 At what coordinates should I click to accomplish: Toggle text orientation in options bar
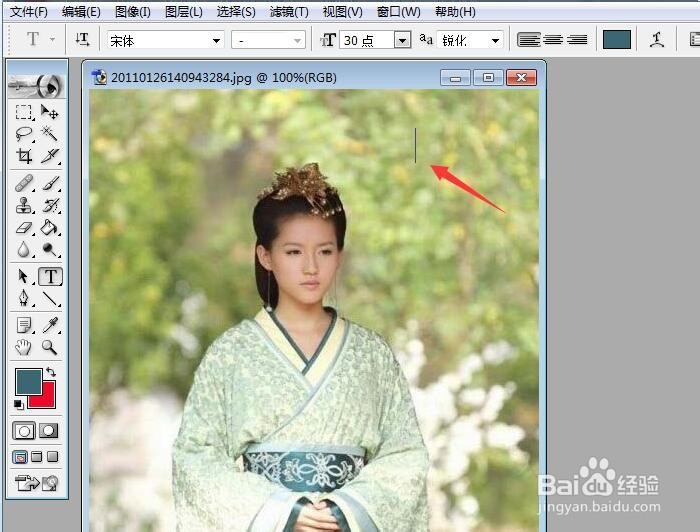click(x=82, y=40)
